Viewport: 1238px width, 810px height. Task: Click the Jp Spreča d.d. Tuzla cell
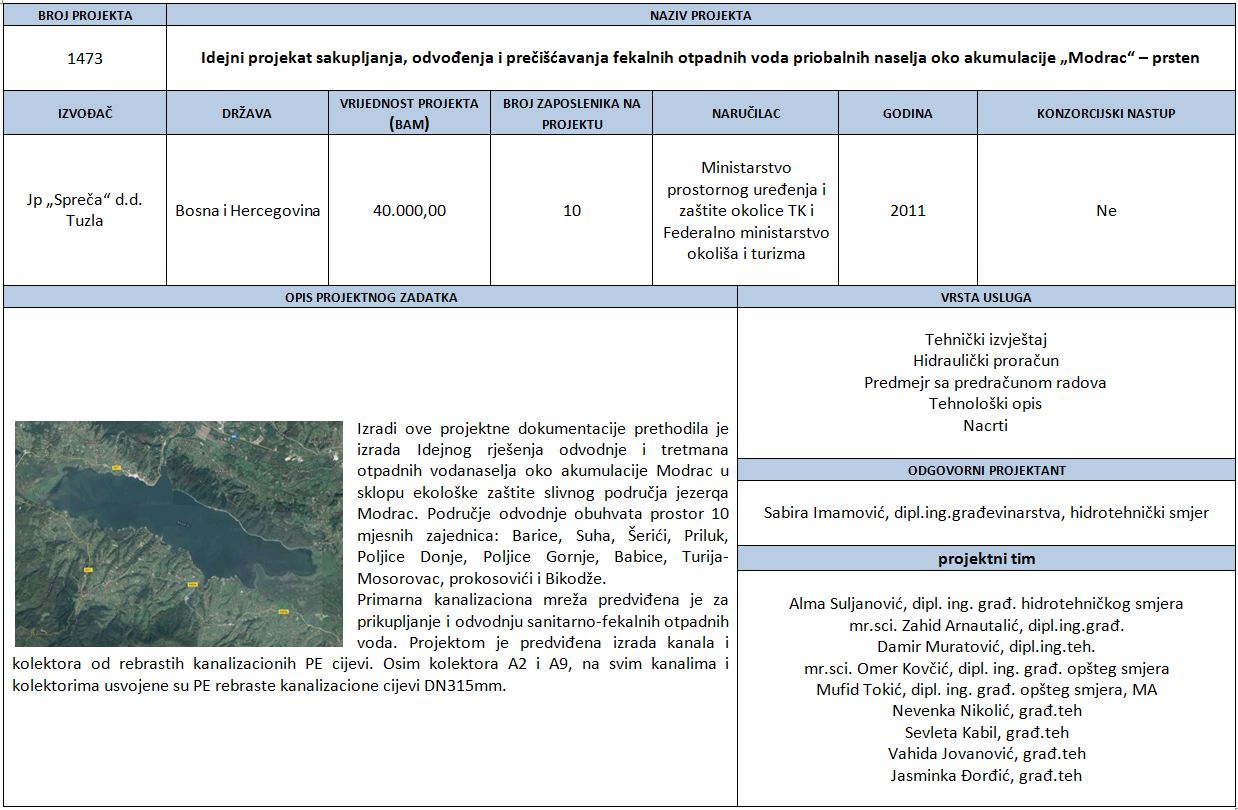(x=85, y=210)
